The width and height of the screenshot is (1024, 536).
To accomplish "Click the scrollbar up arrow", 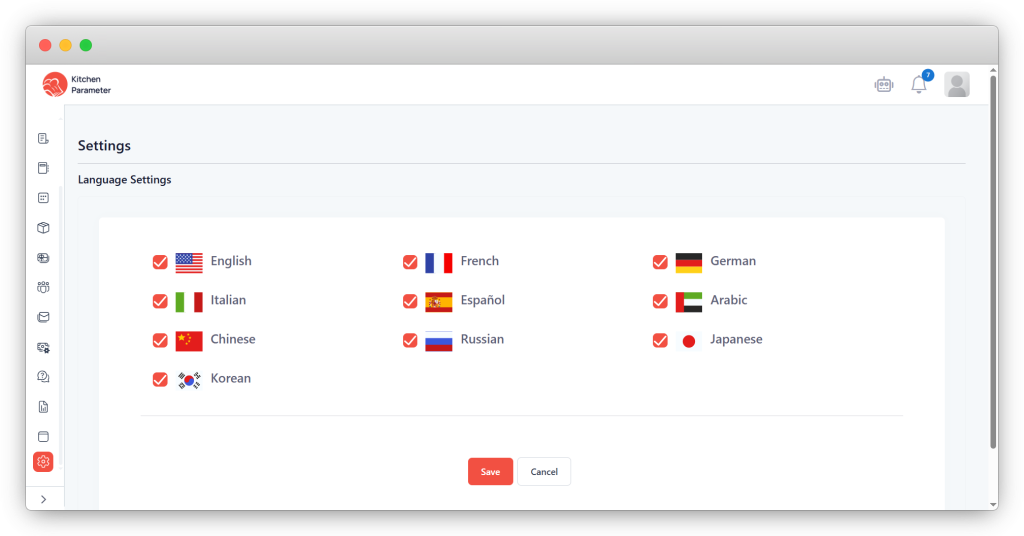I will click(992, 72).
